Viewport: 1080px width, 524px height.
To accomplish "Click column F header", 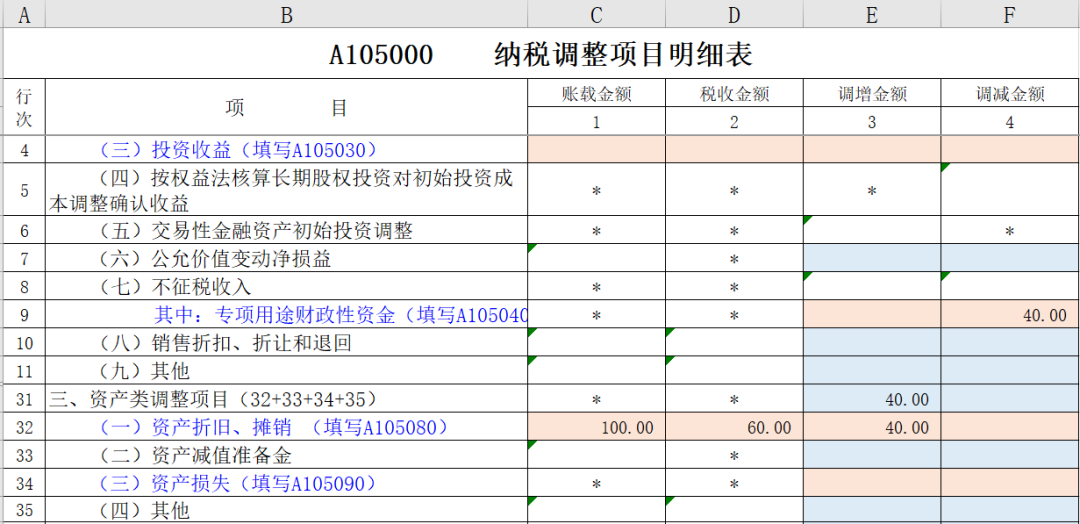I will coord(1010,14).
